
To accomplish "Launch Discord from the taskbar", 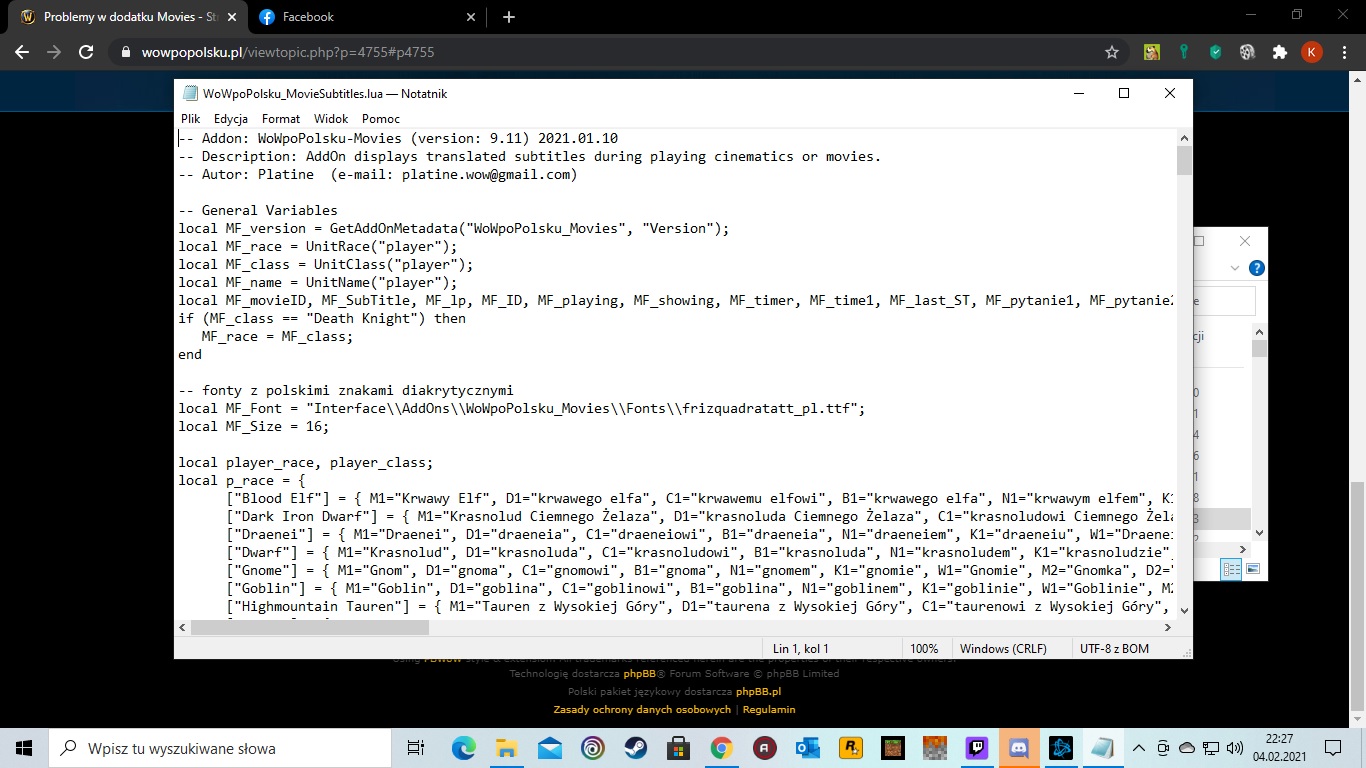I will 1019,748.
